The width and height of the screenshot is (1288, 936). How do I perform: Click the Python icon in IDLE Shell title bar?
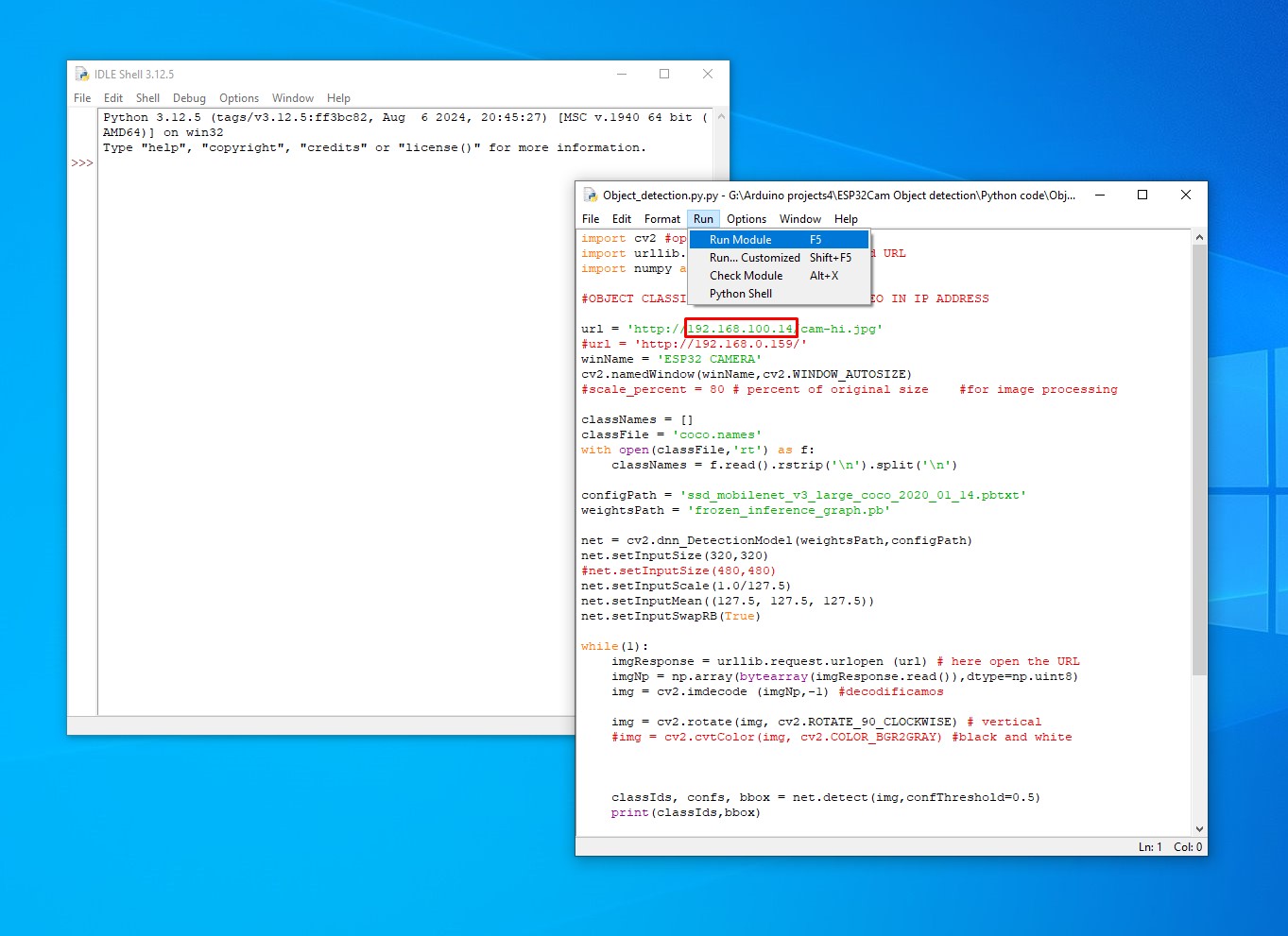tap(82, 74)
